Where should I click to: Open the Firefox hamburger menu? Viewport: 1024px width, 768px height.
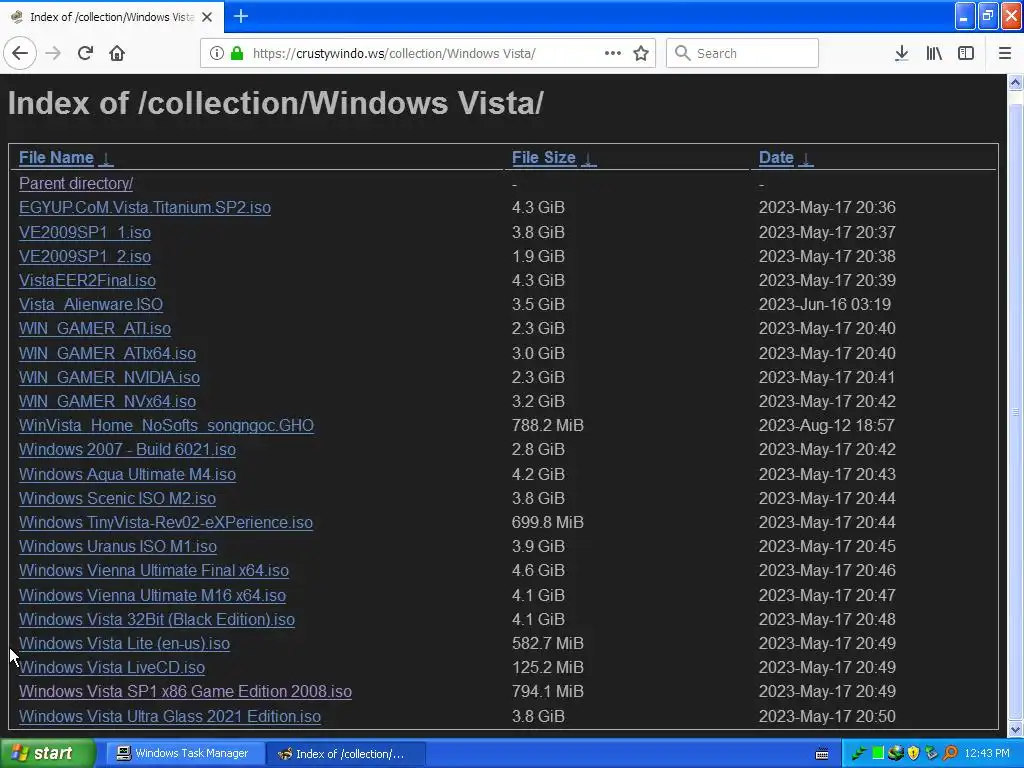pos(1005,54)
